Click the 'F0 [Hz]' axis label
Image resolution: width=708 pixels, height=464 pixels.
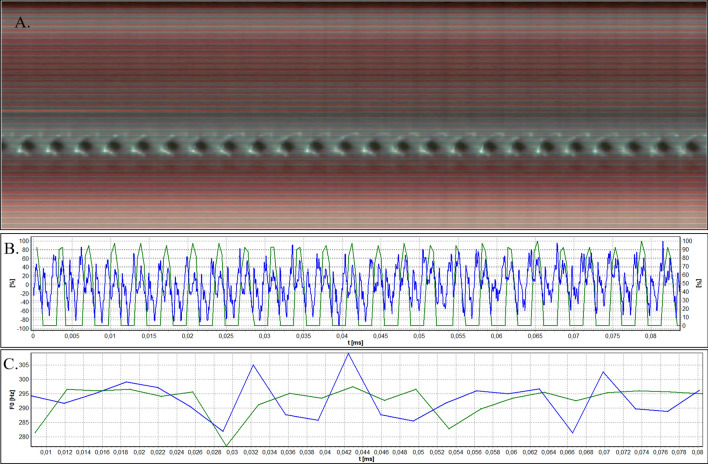(x=11, y=401)
